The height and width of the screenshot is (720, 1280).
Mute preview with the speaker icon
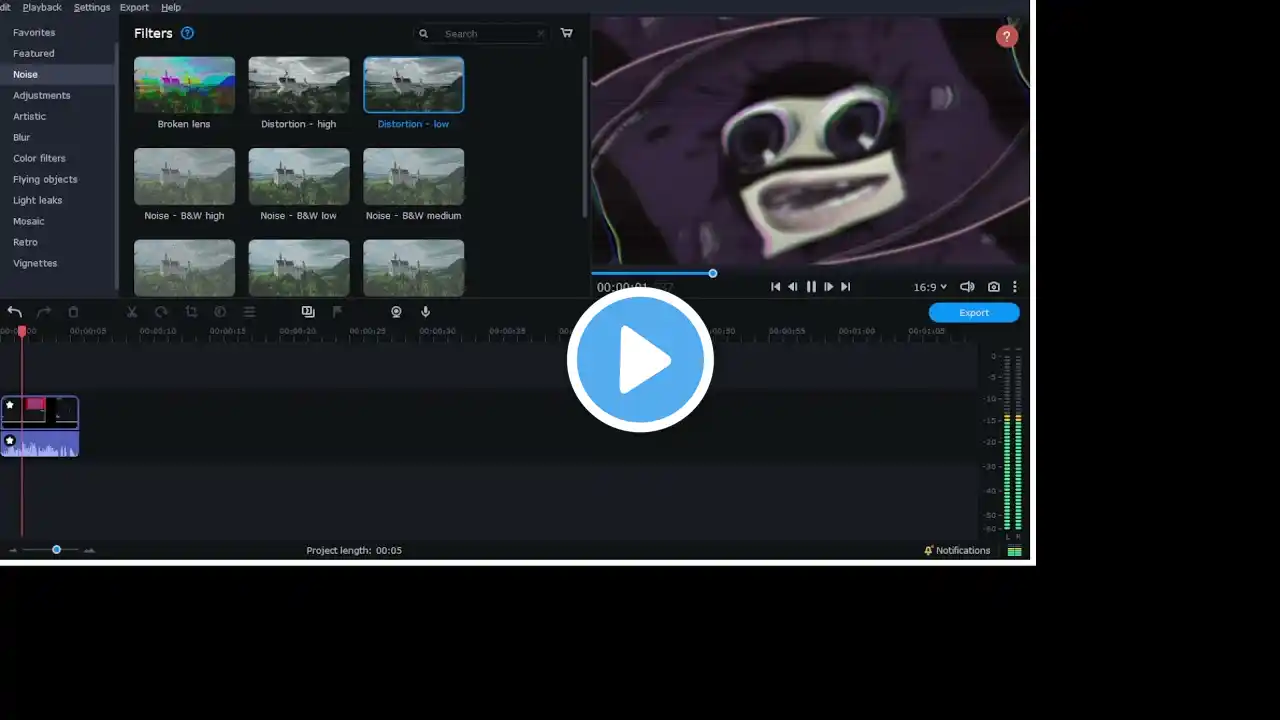967,287
